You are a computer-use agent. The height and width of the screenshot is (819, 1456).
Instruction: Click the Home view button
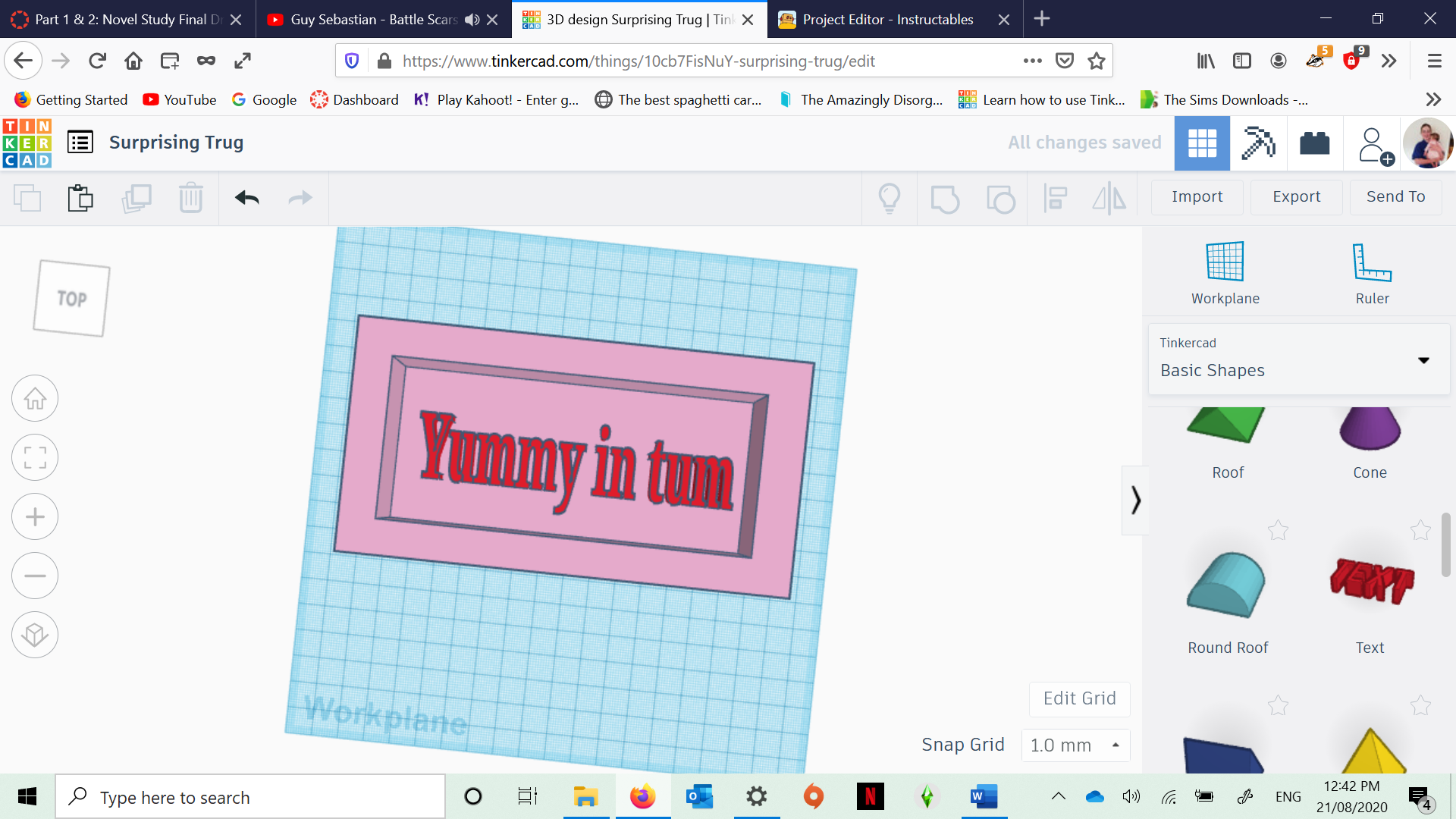pyautogui.click(x=35, y=398)
